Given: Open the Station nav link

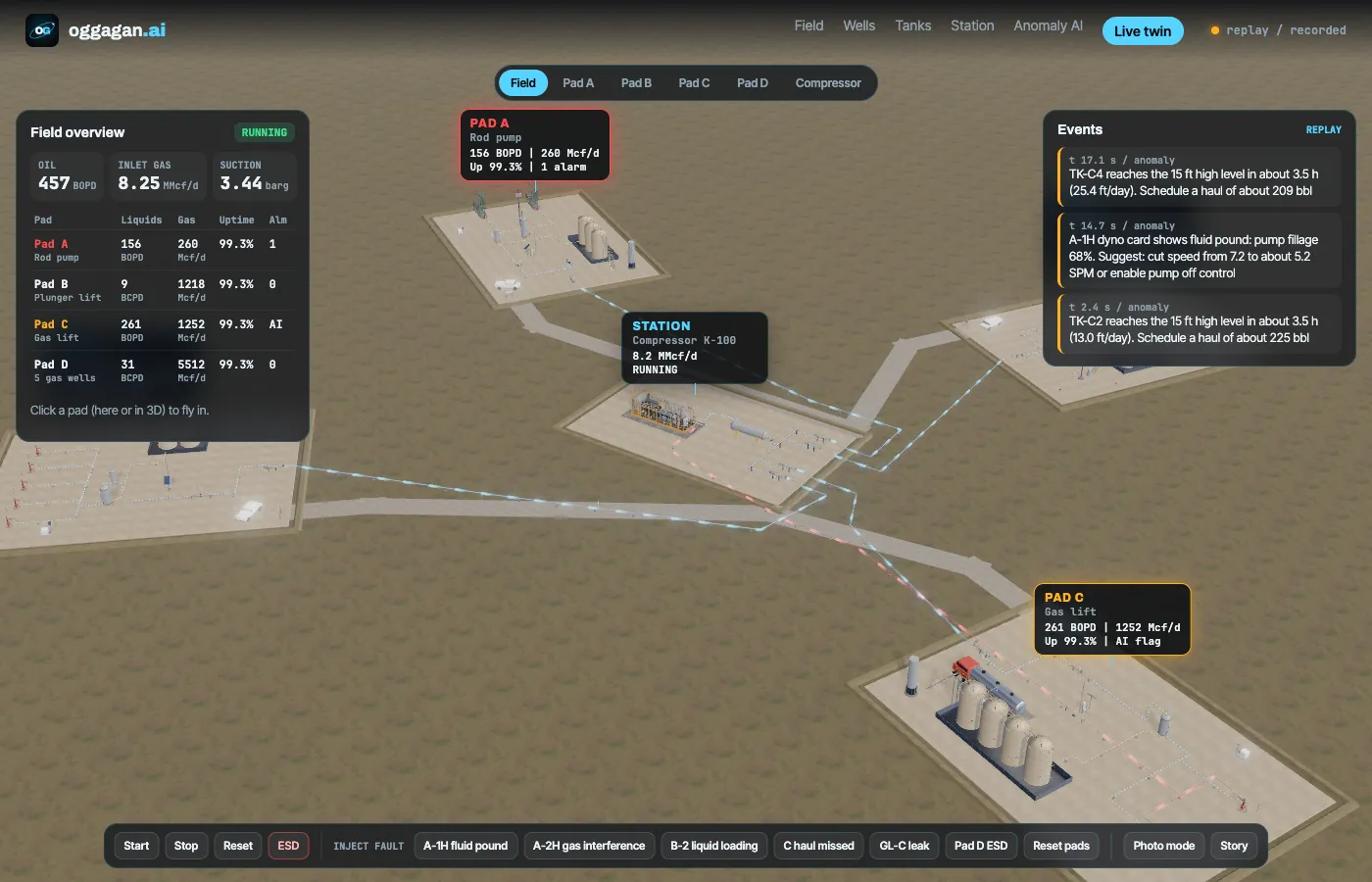Looking at the screenshot, I should 972,25.
